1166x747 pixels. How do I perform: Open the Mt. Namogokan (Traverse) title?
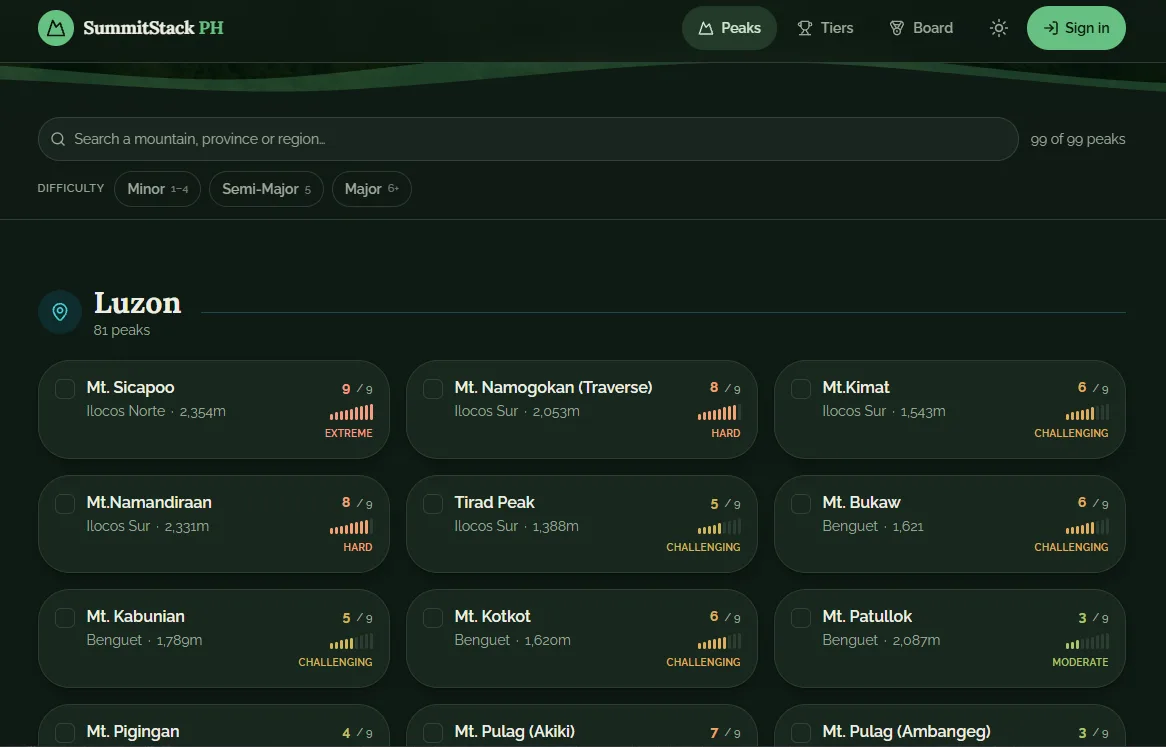[x=553, y=387]
